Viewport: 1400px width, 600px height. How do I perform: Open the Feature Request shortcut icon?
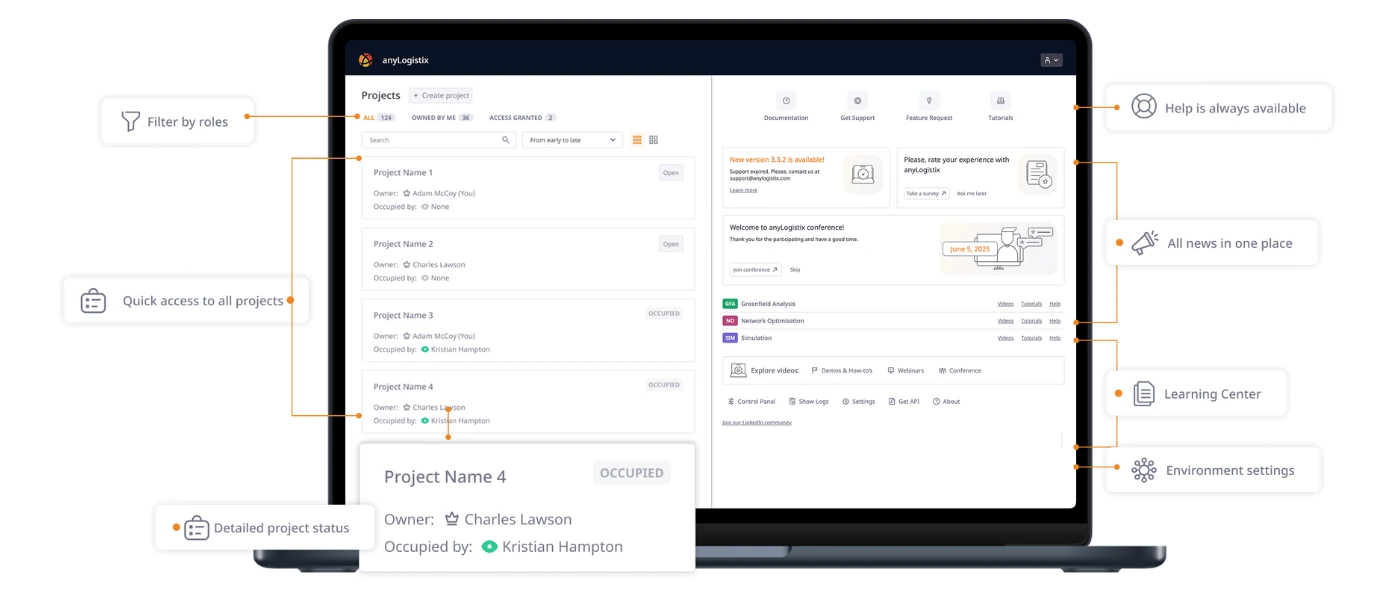coord(929,101)
